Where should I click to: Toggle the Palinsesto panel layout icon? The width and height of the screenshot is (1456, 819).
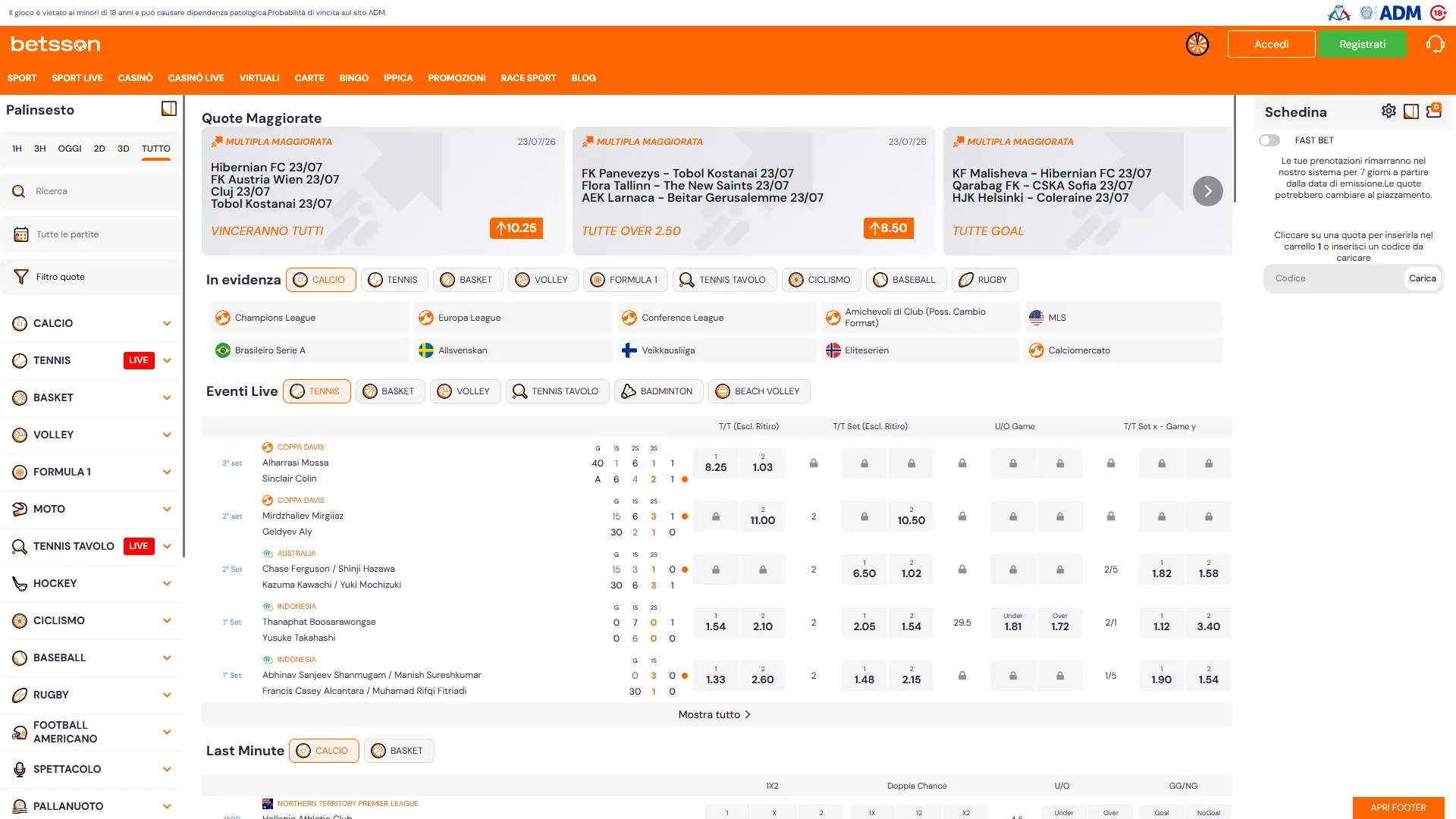(169, 109)
